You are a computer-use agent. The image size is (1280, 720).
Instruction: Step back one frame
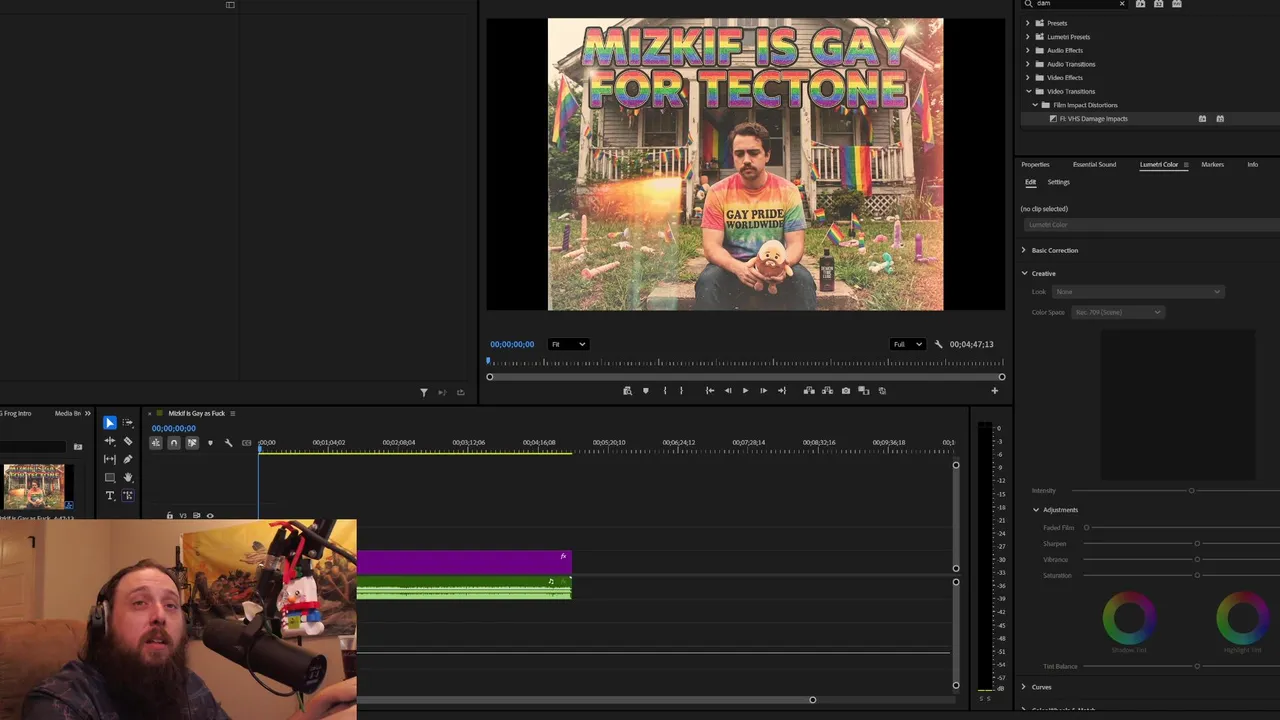(x=727, y=391)
